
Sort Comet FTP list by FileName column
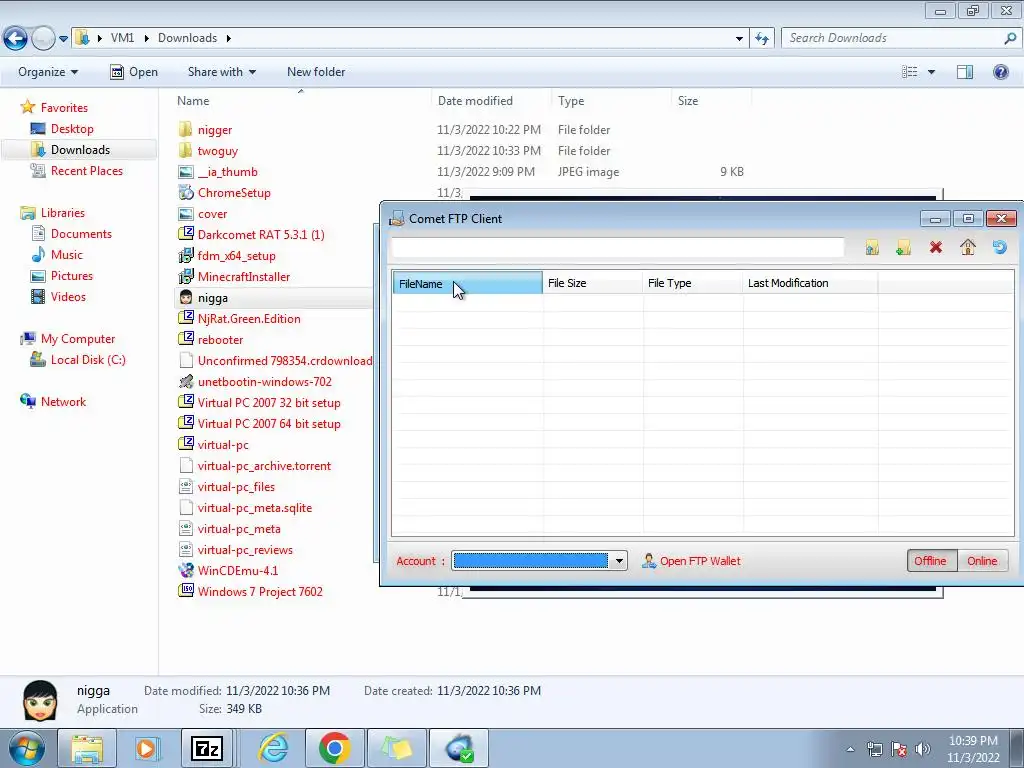[467, 283]
